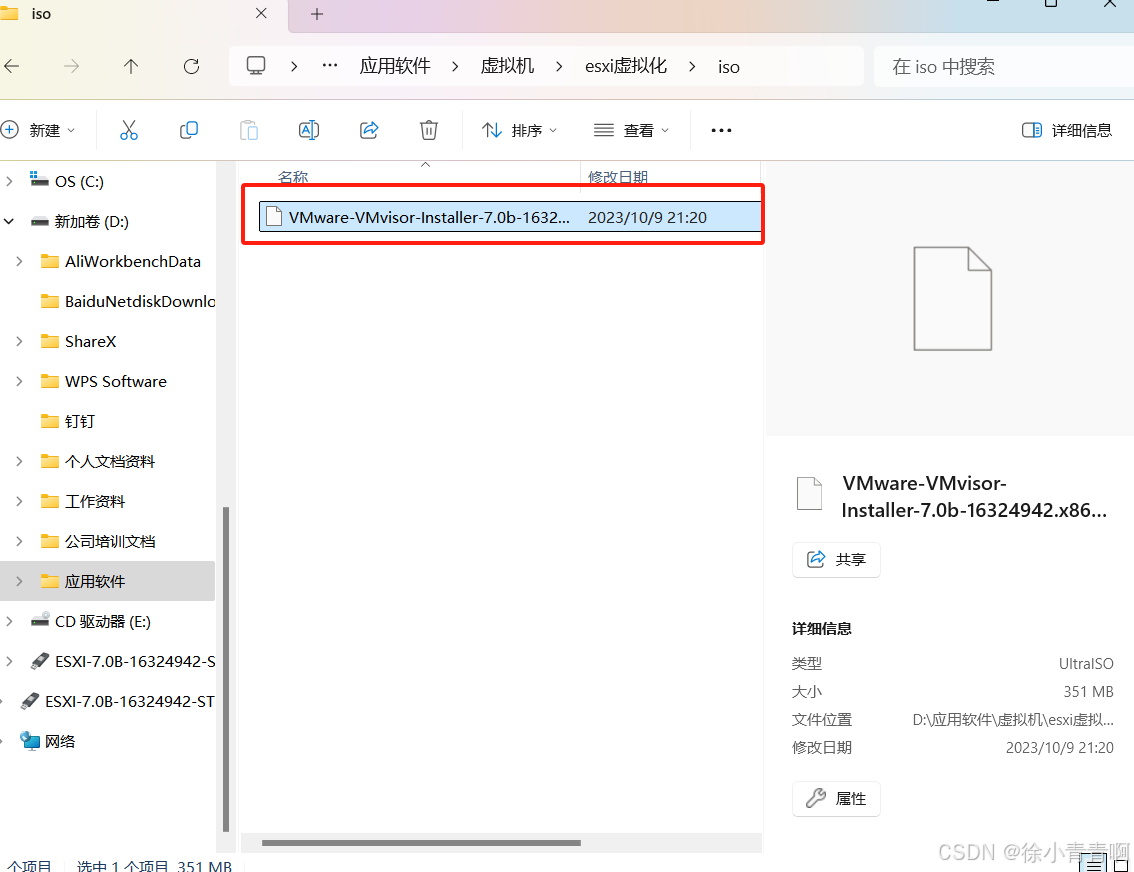Show hidden breadcrumb path ellipsis

[330, 65]
